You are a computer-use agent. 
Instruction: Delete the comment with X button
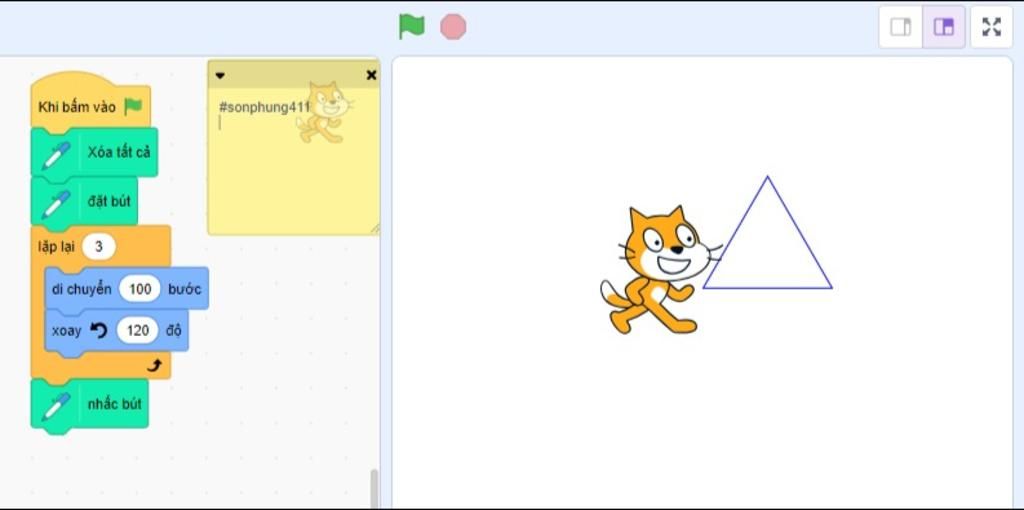coord(372,75)
